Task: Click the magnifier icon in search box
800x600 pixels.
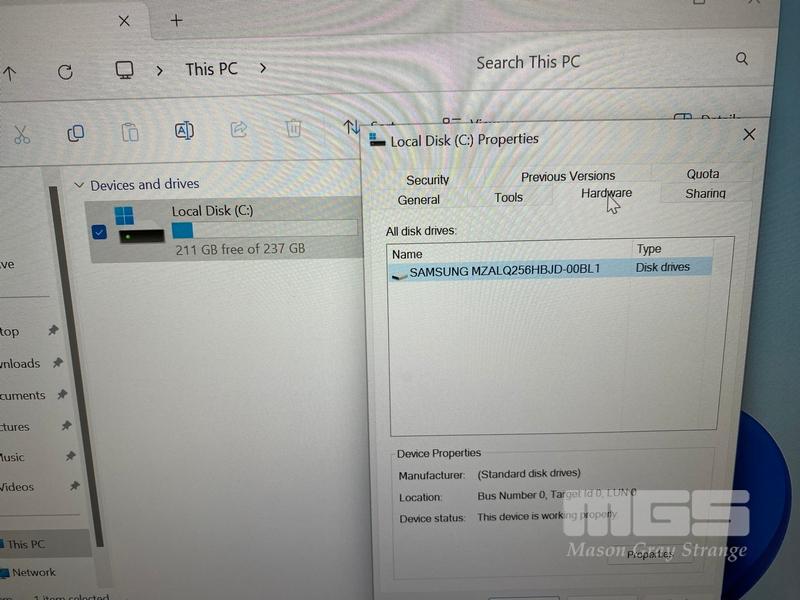Action: pos(742,59)
